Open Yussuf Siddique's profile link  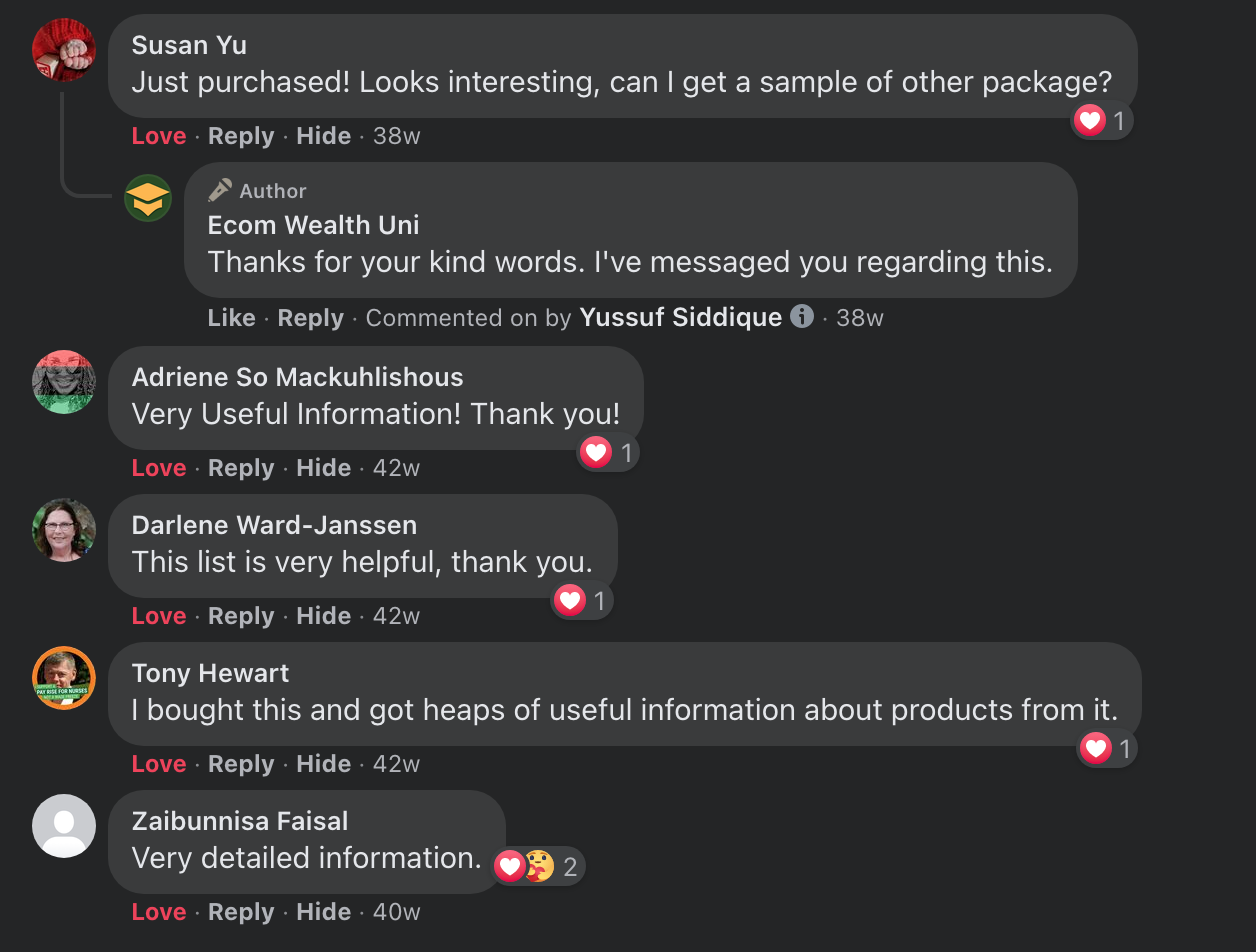click(x=680, y=318)
